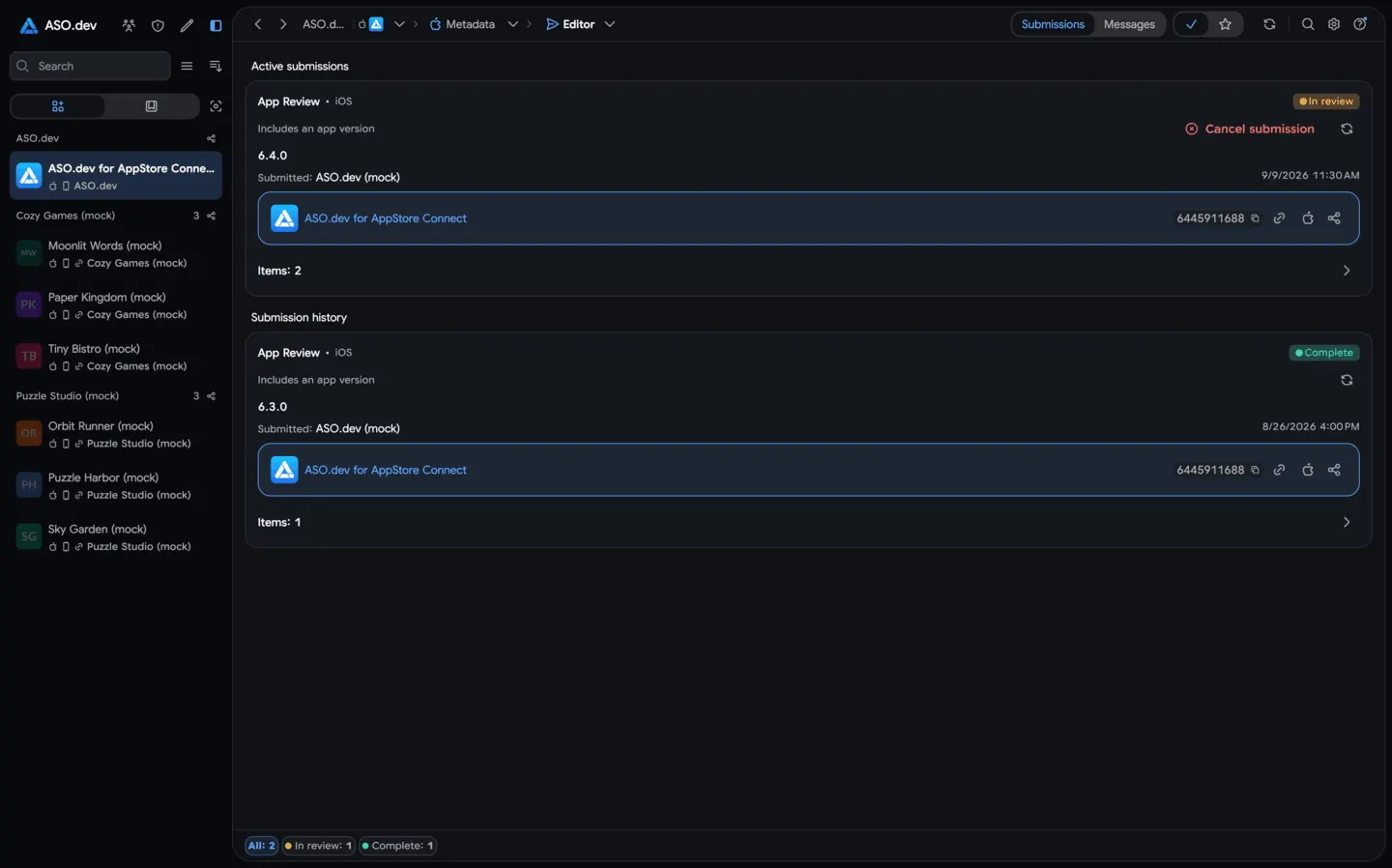The height and width of the screenshot is (868, 1392).
Task: Click the magnifier search icon in the top toolbar
Action: (1308, 24)
